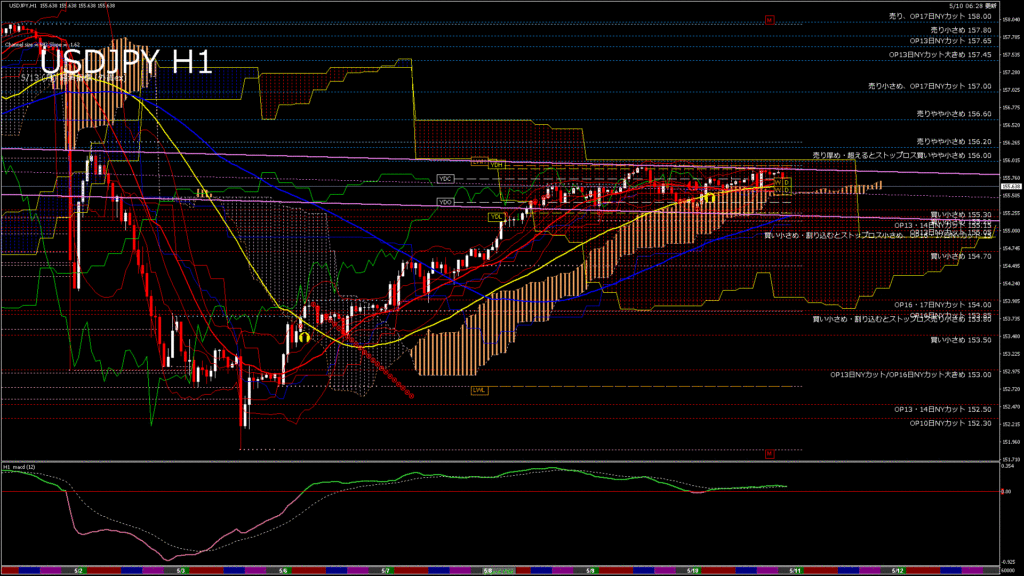Click the 5/6 date on time axis
This screenshot has width=1024, height=576.
[283, 571]
